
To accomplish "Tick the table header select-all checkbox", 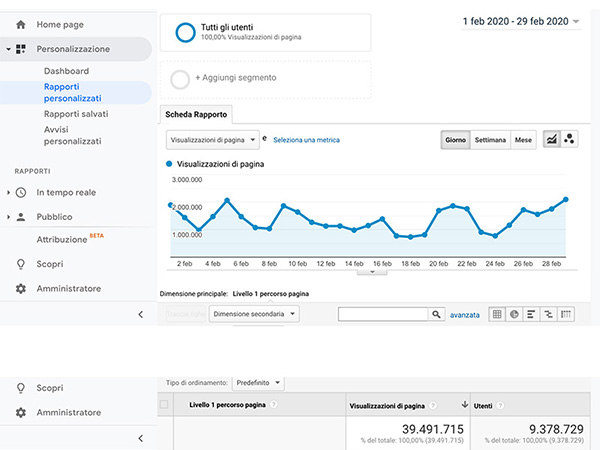I will (x=164, y=404).
